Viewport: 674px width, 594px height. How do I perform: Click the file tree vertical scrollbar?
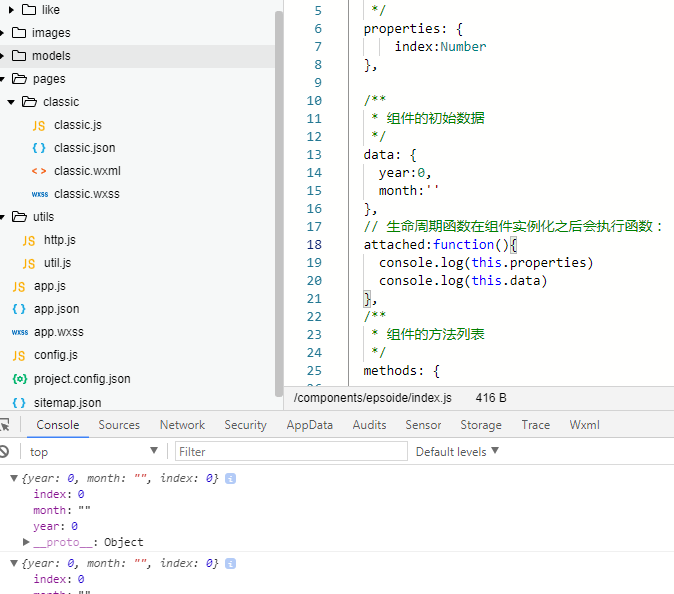(279, 203)
